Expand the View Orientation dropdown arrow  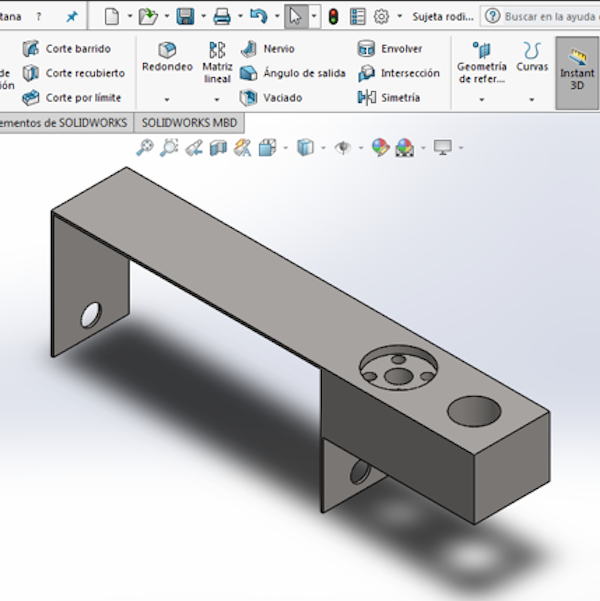click(286, 148)
